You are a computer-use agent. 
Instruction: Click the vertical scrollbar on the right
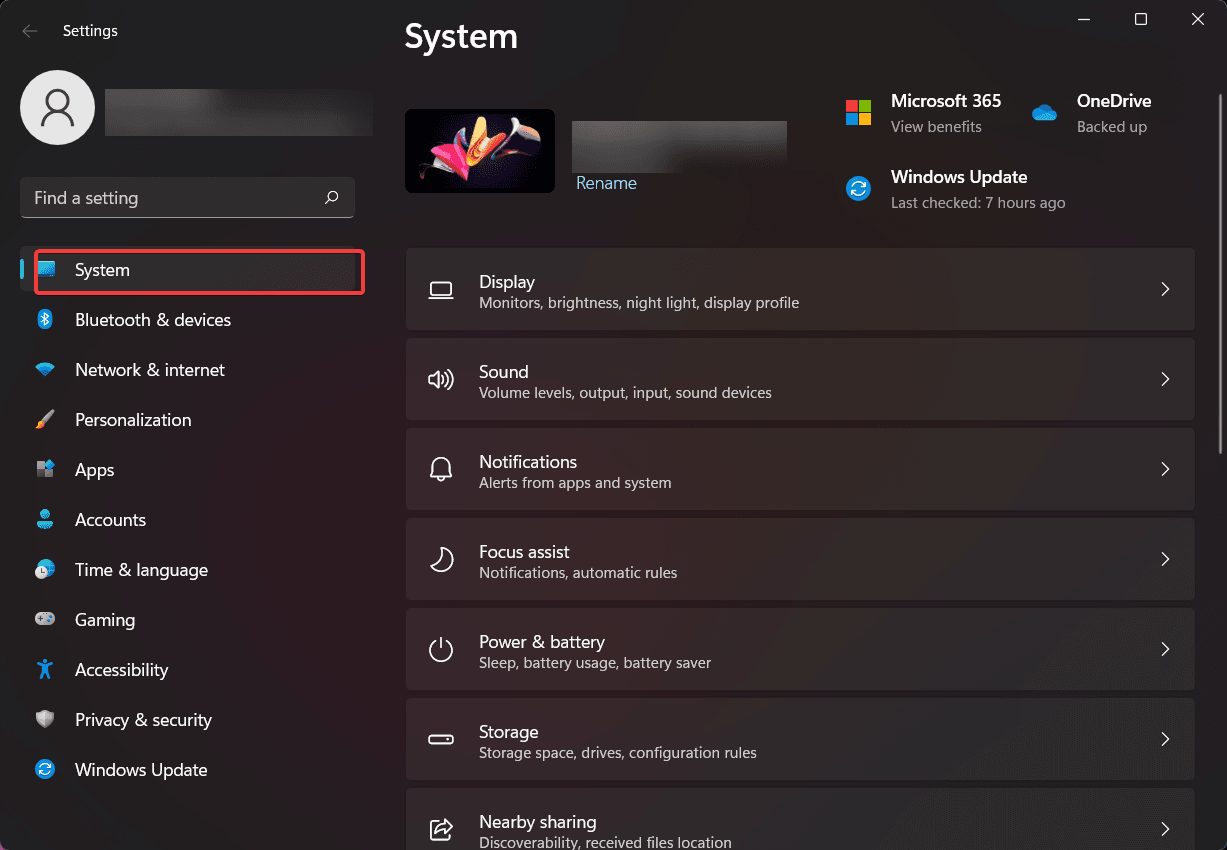pyautogui.click(x=1220, y=270)
